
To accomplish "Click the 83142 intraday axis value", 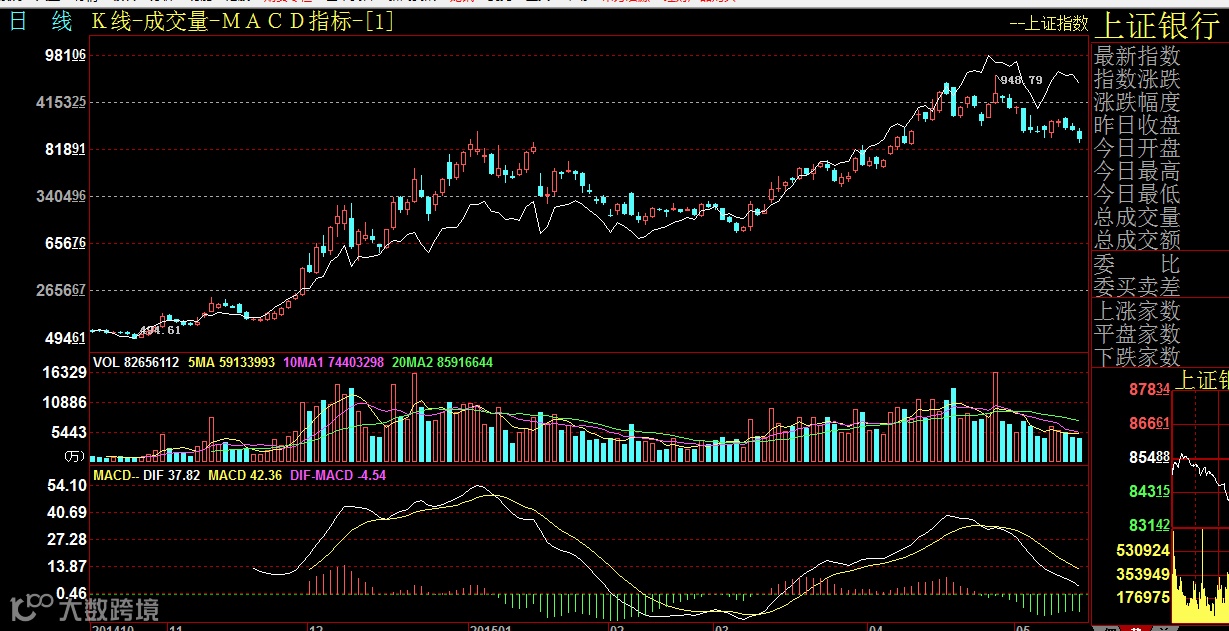I will [x=1149, y=525].
